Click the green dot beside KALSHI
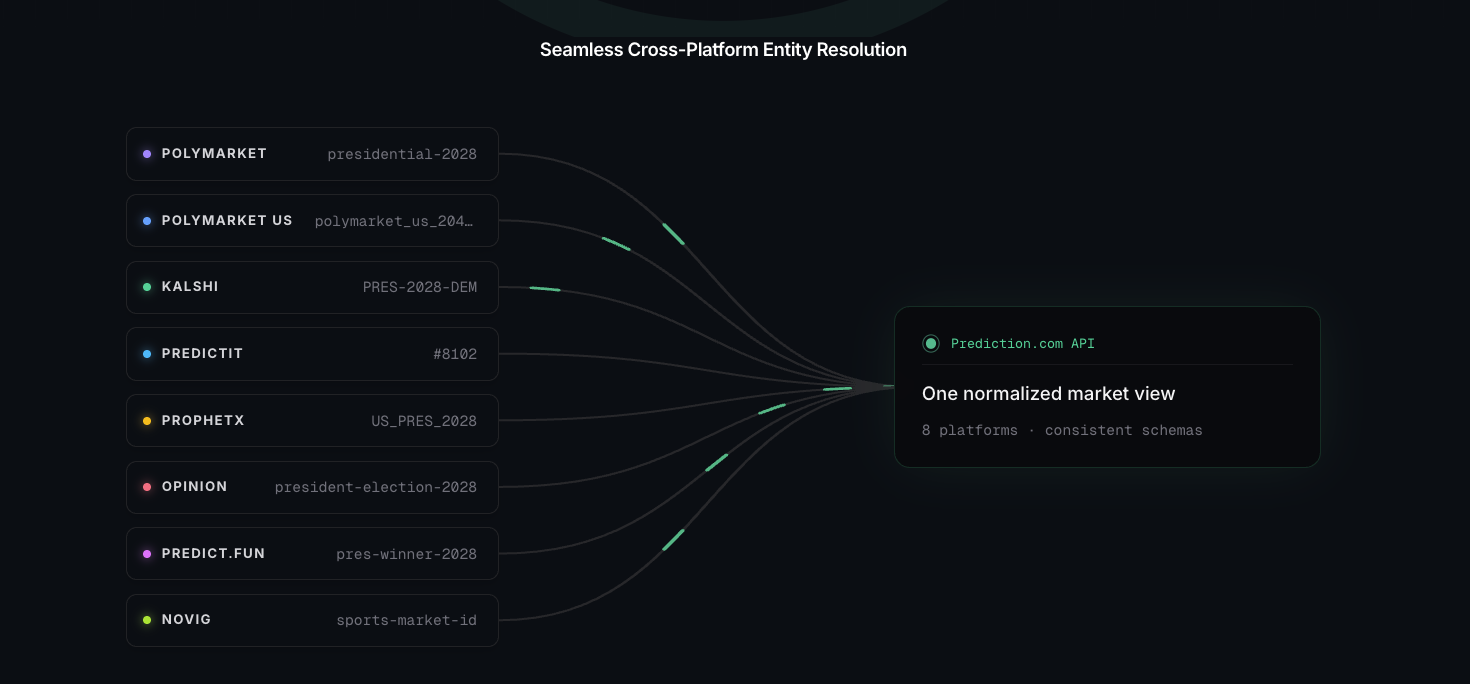1470x684 pixels. pos(147,287)
